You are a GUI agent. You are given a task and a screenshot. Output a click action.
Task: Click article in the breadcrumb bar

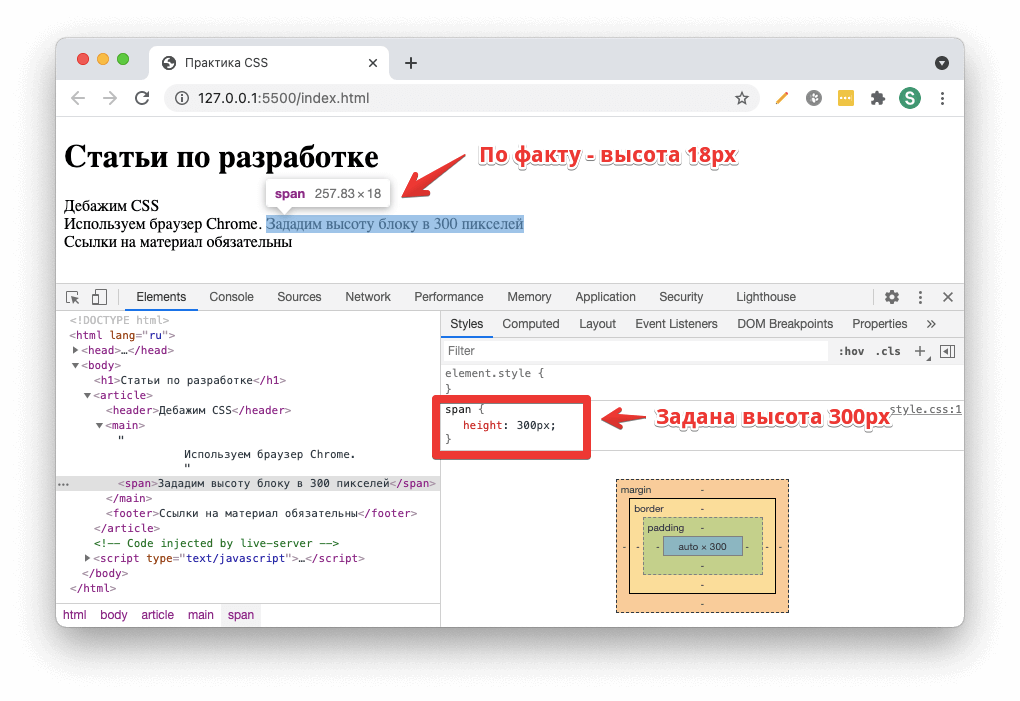(x=157, y=615)
